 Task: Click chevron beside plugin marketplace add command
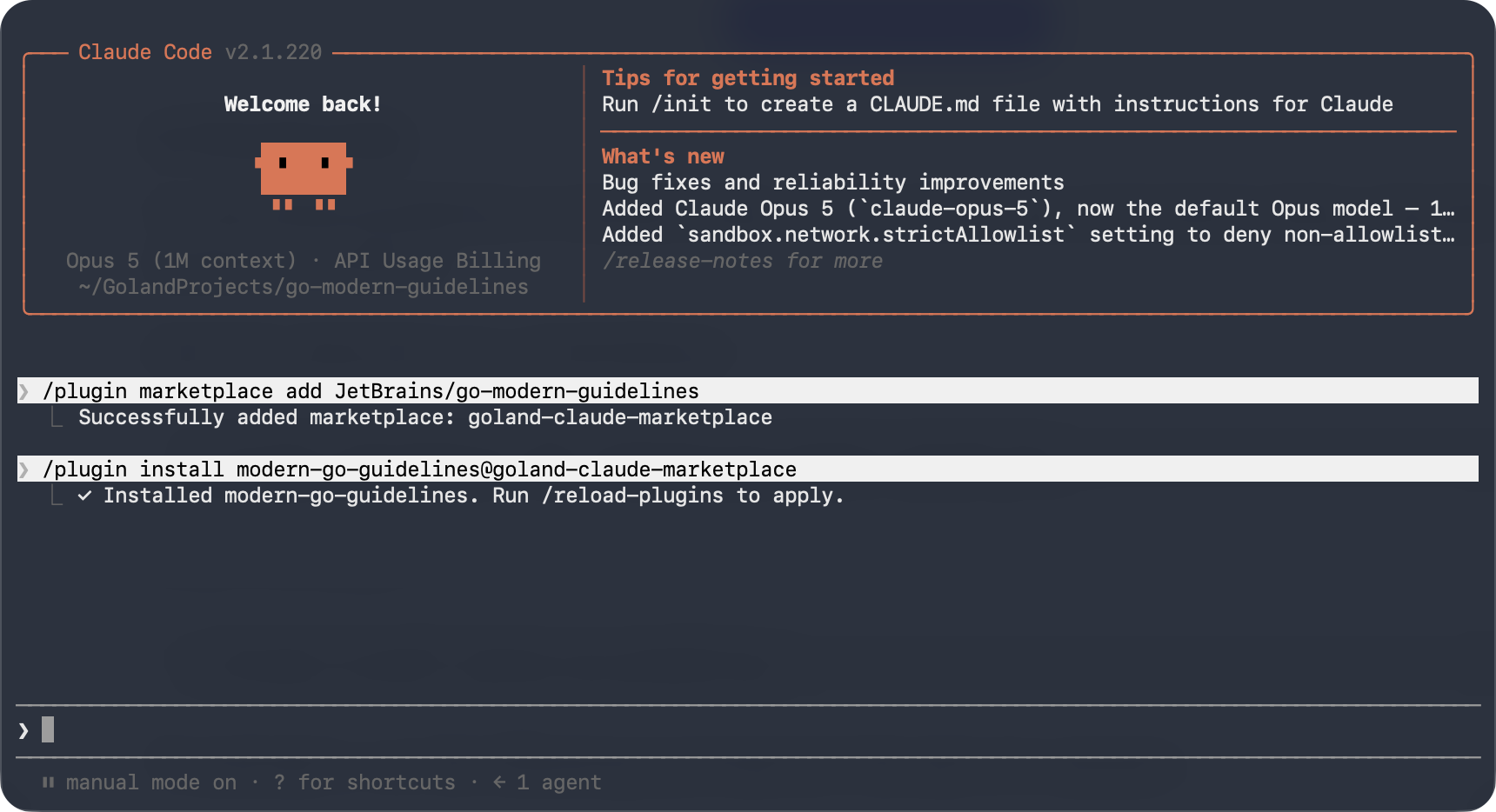coord(23,391)
